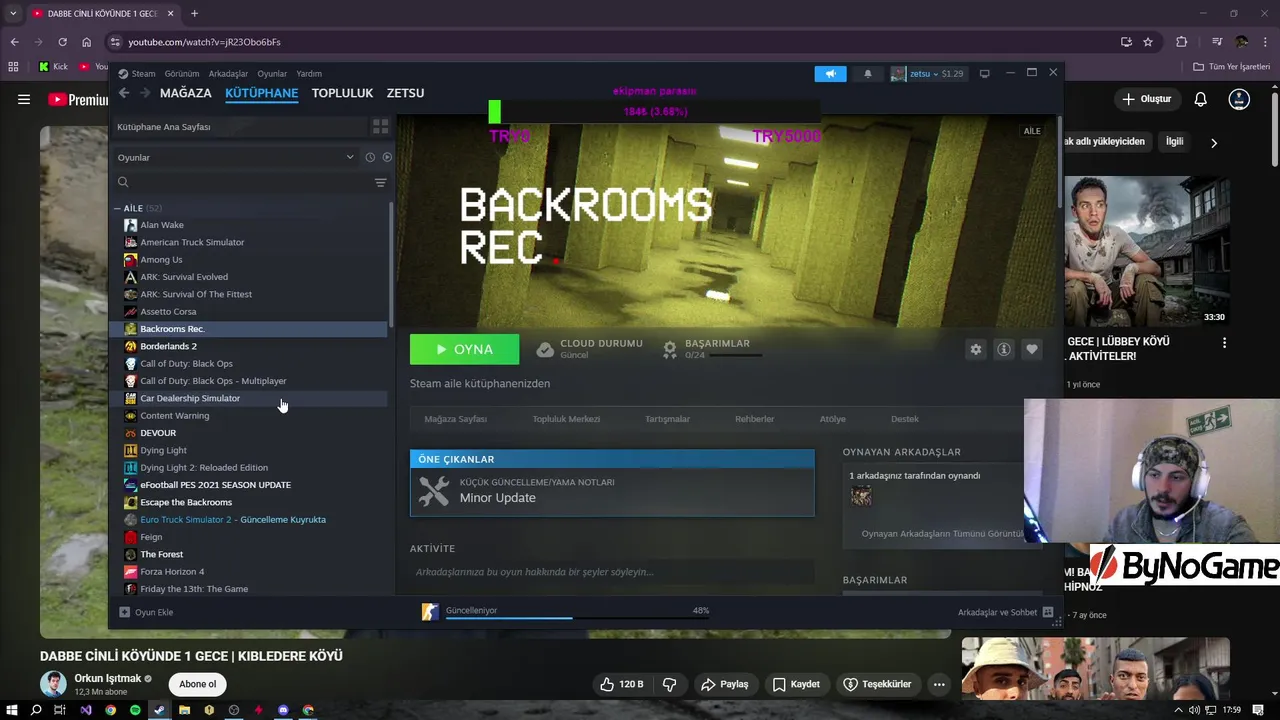
Task: Go back in Steam navigation
Action: (124, 93)
